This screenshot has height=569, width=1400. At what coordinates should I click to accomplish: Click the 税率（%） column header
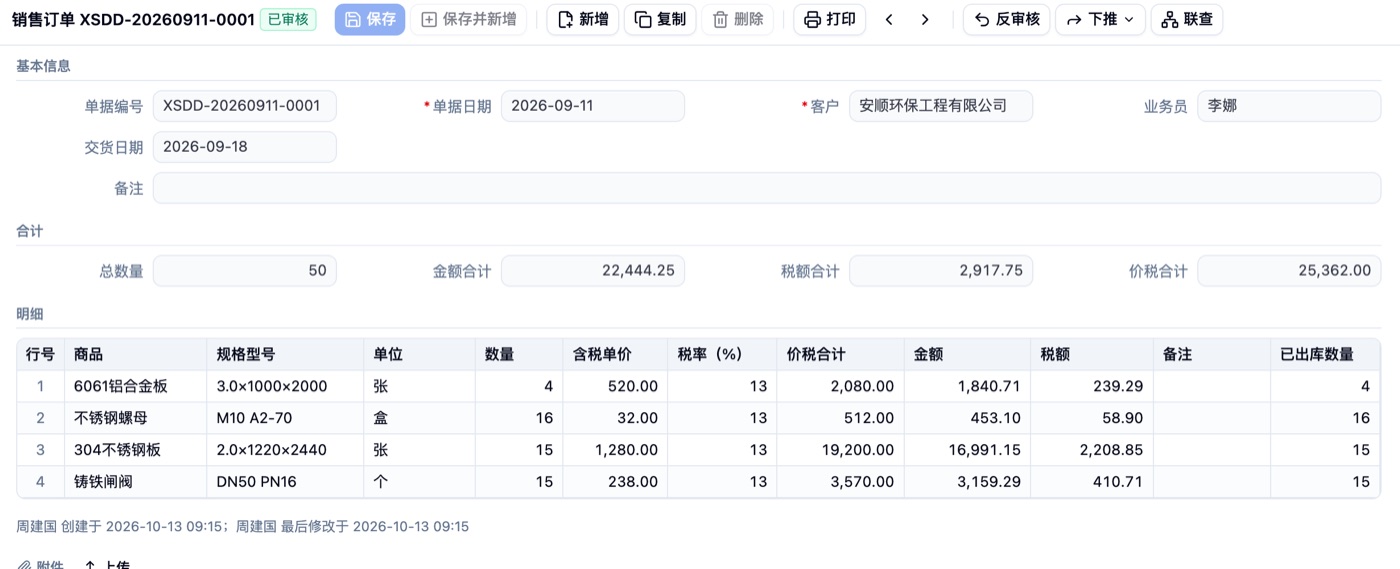click(x=722, y=354)
